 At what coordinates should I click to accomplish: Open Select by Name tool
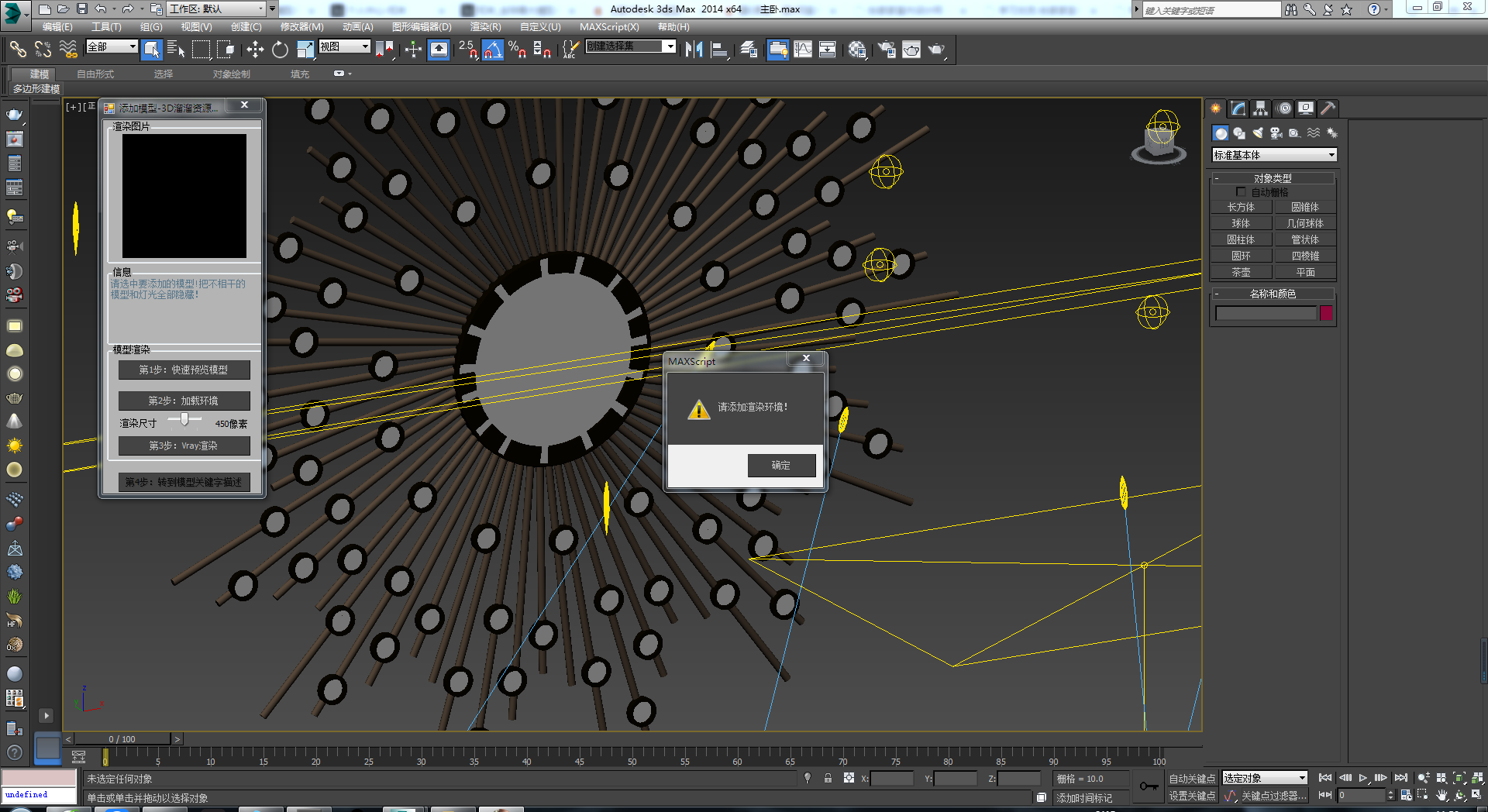176,50
